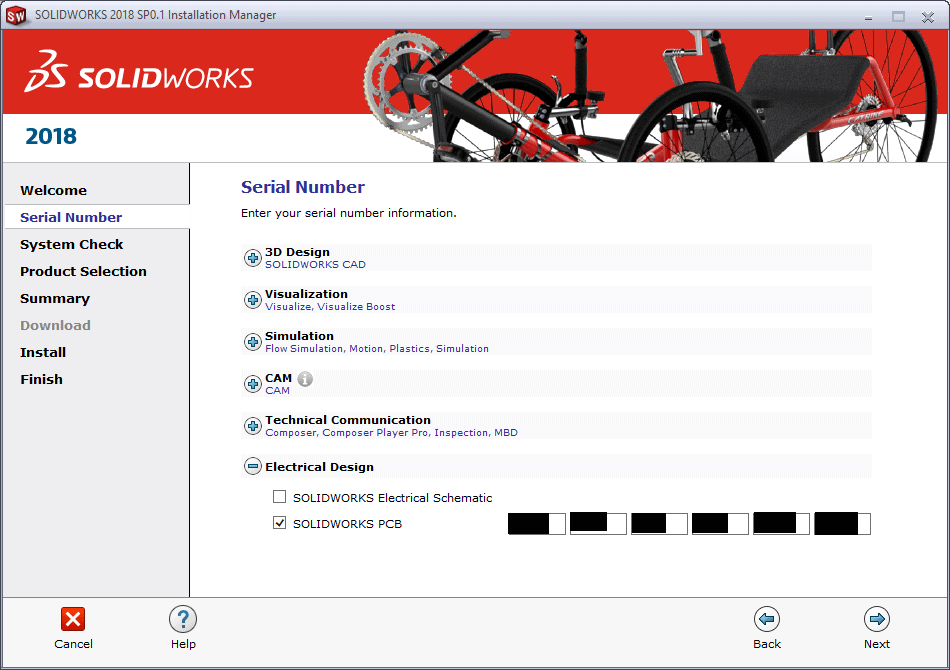Open Help with the question mark icon
This screenshot has width=950, height=670.
(183, 619)
